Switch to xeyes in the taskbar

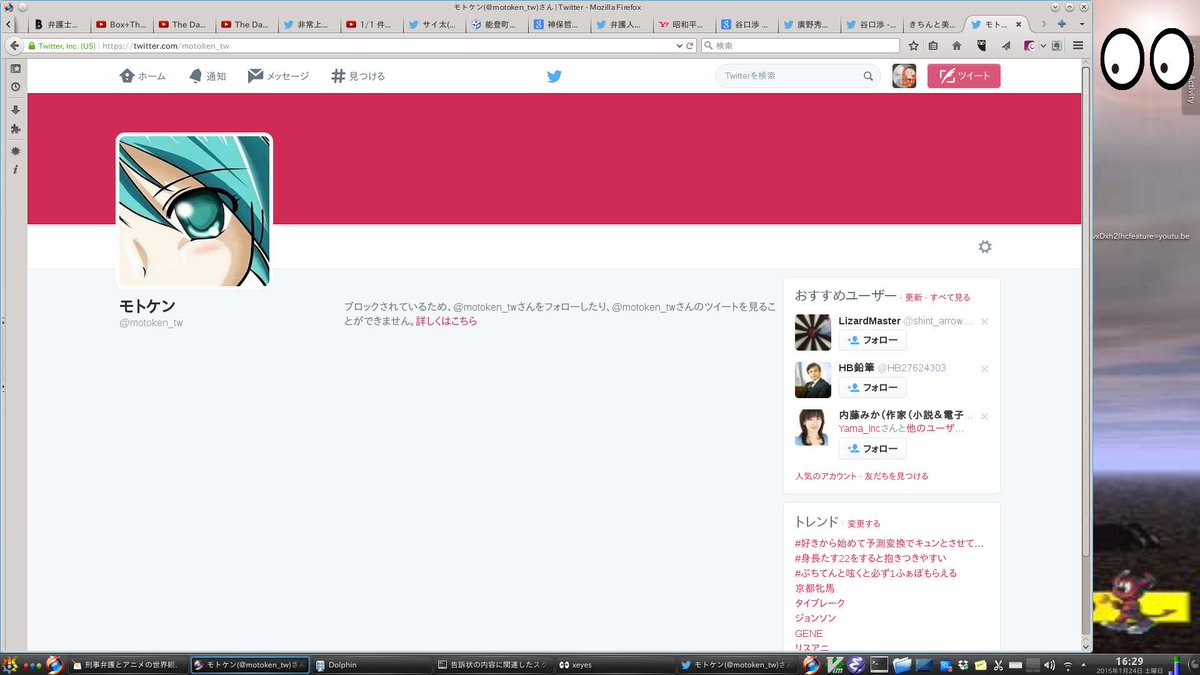pos(615,664)
